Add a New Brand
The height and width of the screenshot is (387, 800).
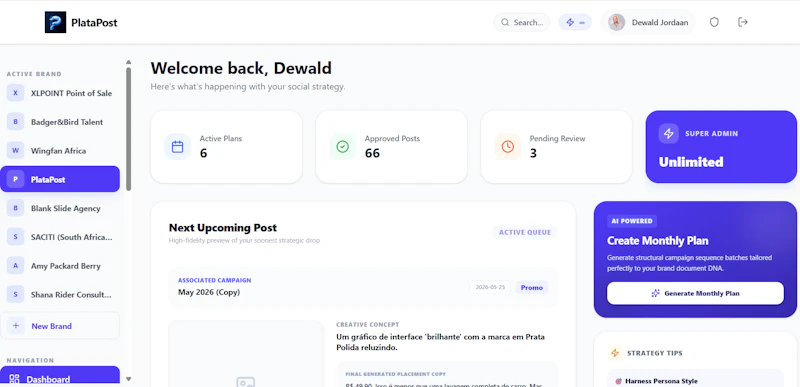click(x=60, y=326)
